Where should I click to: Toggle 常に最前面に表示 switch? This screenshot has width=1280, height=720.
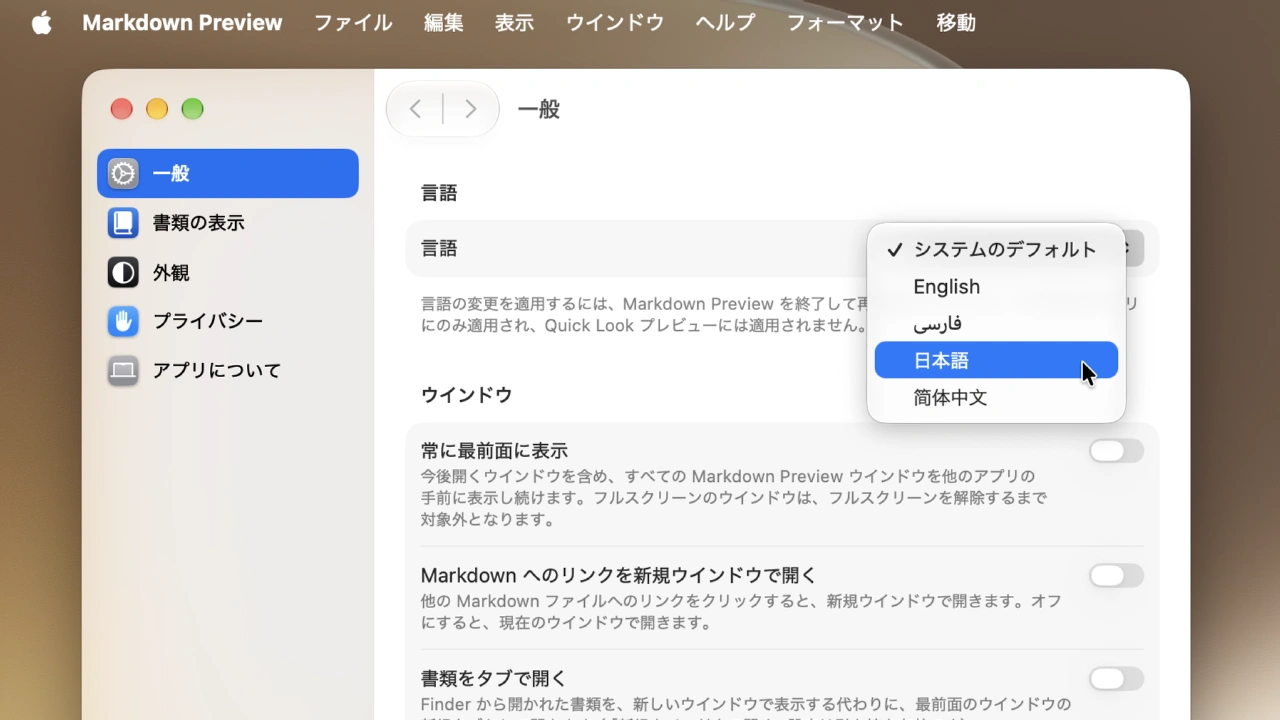pyautogui.click(x=1116, y=451)
